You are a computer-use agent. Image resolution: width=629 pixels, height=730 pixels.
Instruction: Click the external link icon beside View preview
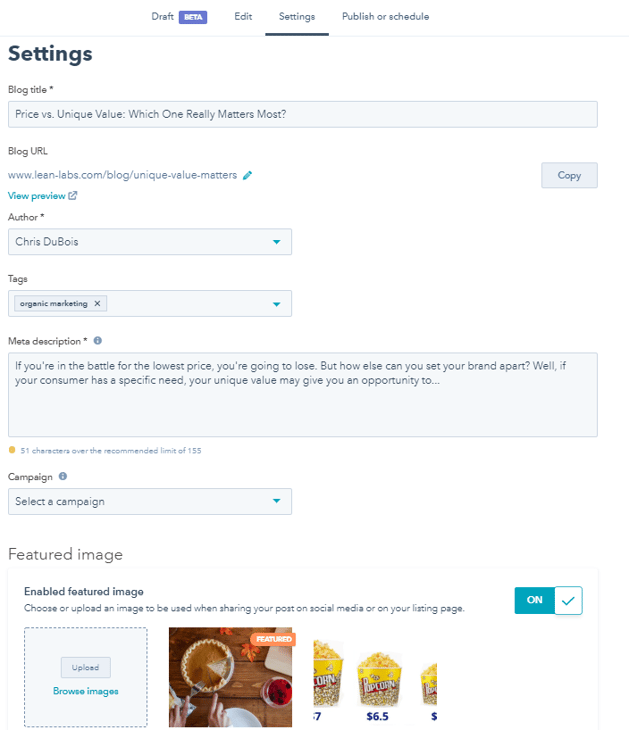click(x=73, y=196)
